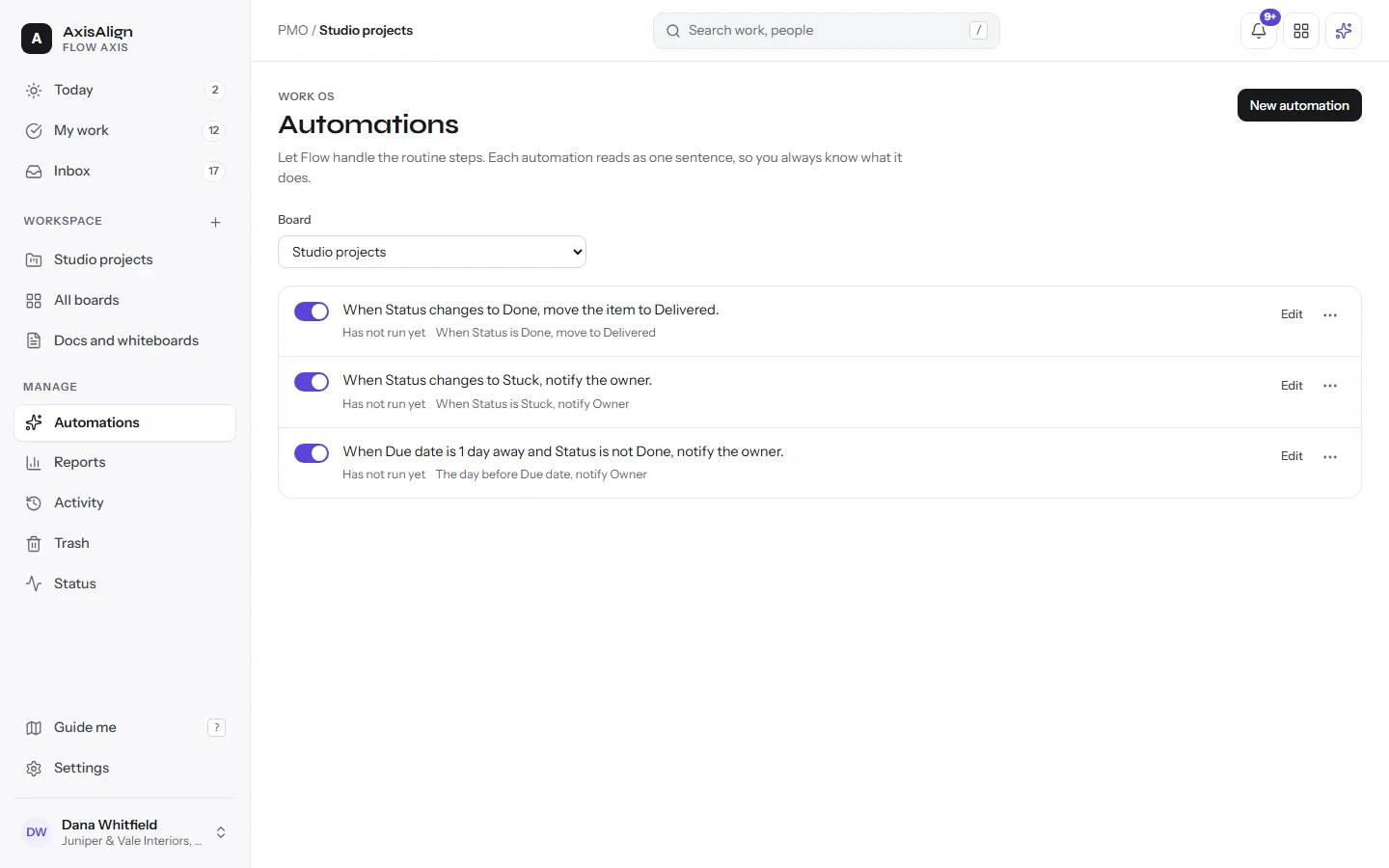This screenshot has height=868, width=1389.
Task: Click the Guide me question mark badge
Action: pyautogui.click(x=216, y=728)
